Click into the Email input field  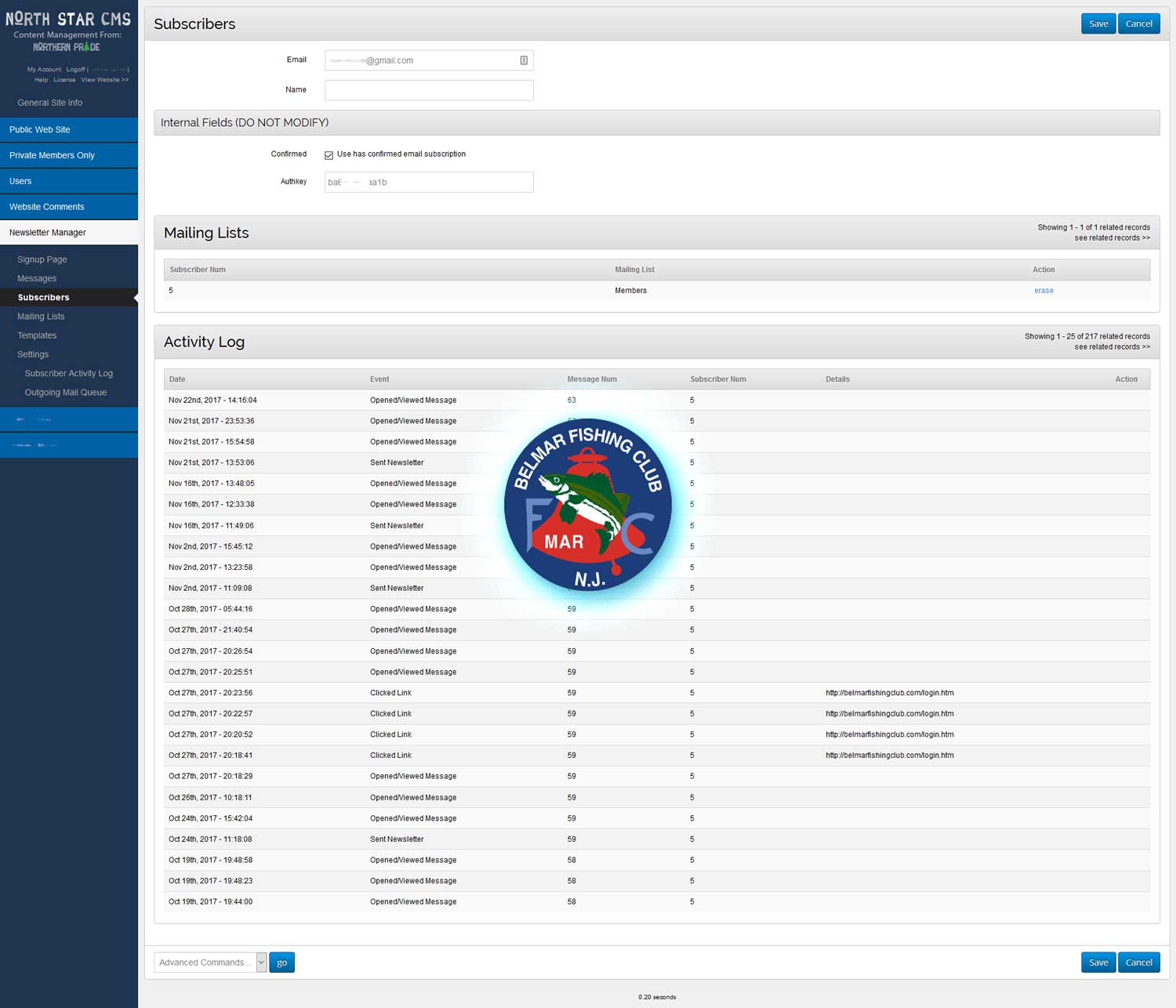429,60
